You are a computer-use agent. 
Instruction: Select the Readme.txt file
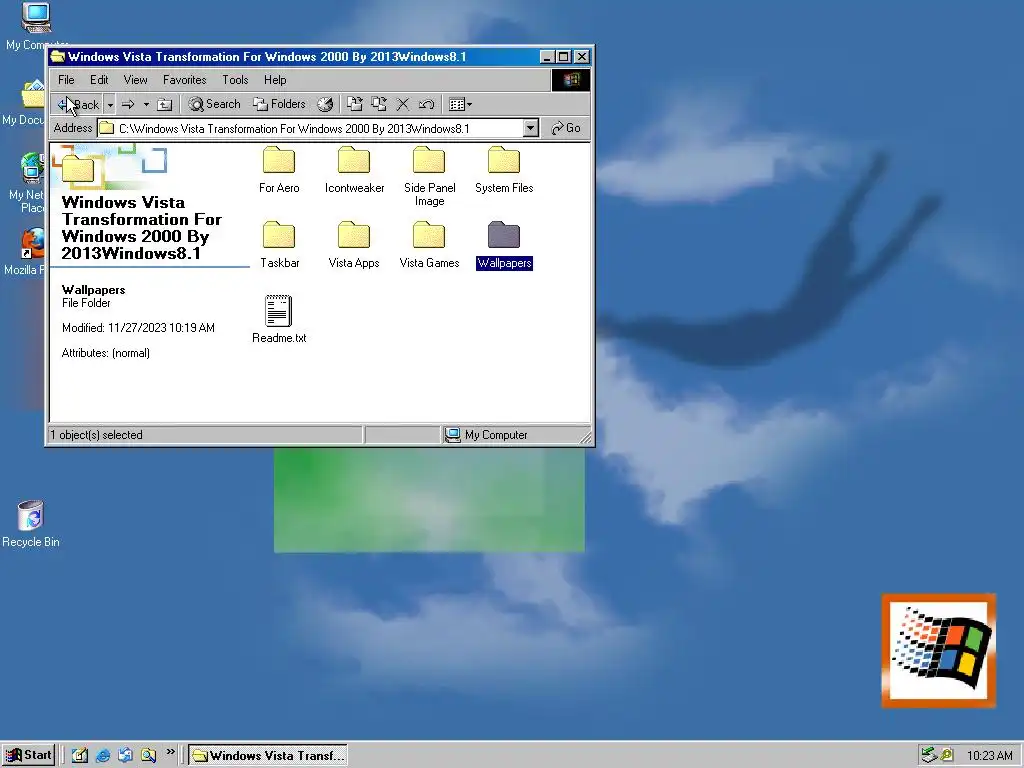click(x=279, y=319)
